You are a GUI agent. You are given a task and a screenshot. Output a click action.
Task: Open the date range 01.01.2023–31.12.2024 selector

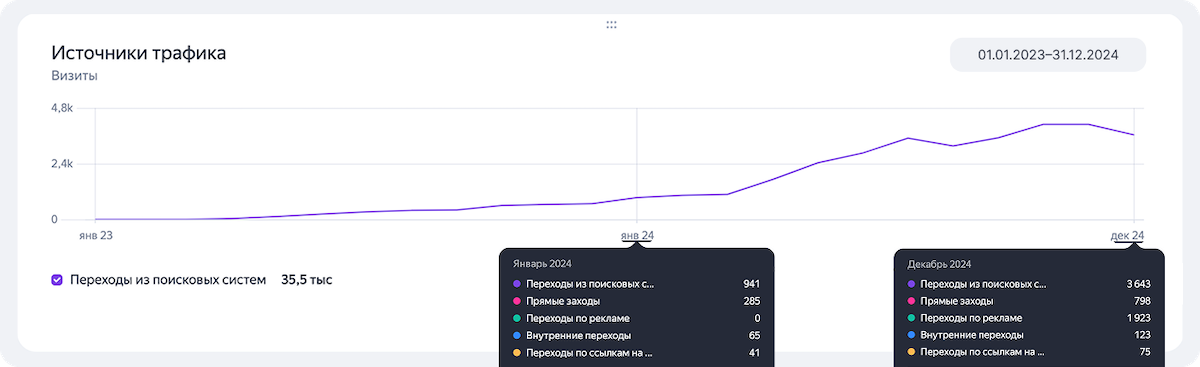(1048, 55)
